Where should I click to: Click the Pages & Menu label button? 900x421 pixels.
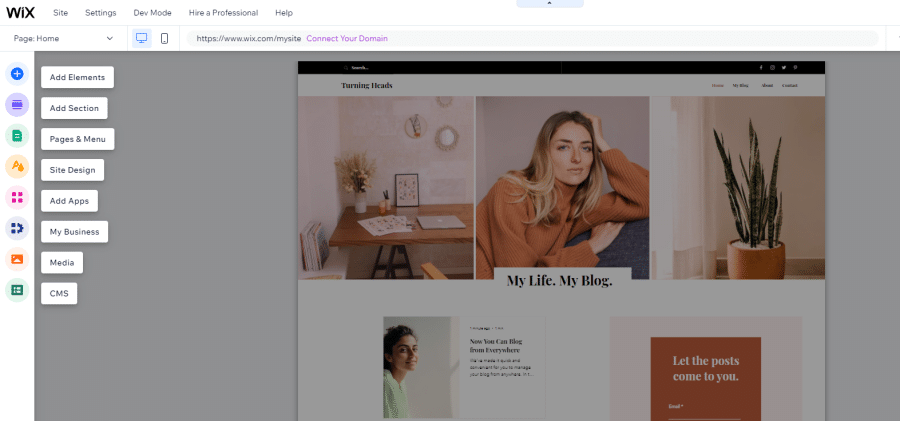(x=77, y=139)
